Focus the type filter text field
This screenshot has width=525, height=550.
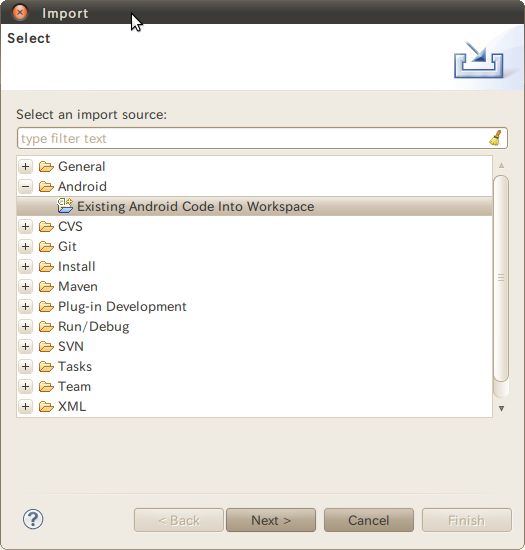coord(262,138)
